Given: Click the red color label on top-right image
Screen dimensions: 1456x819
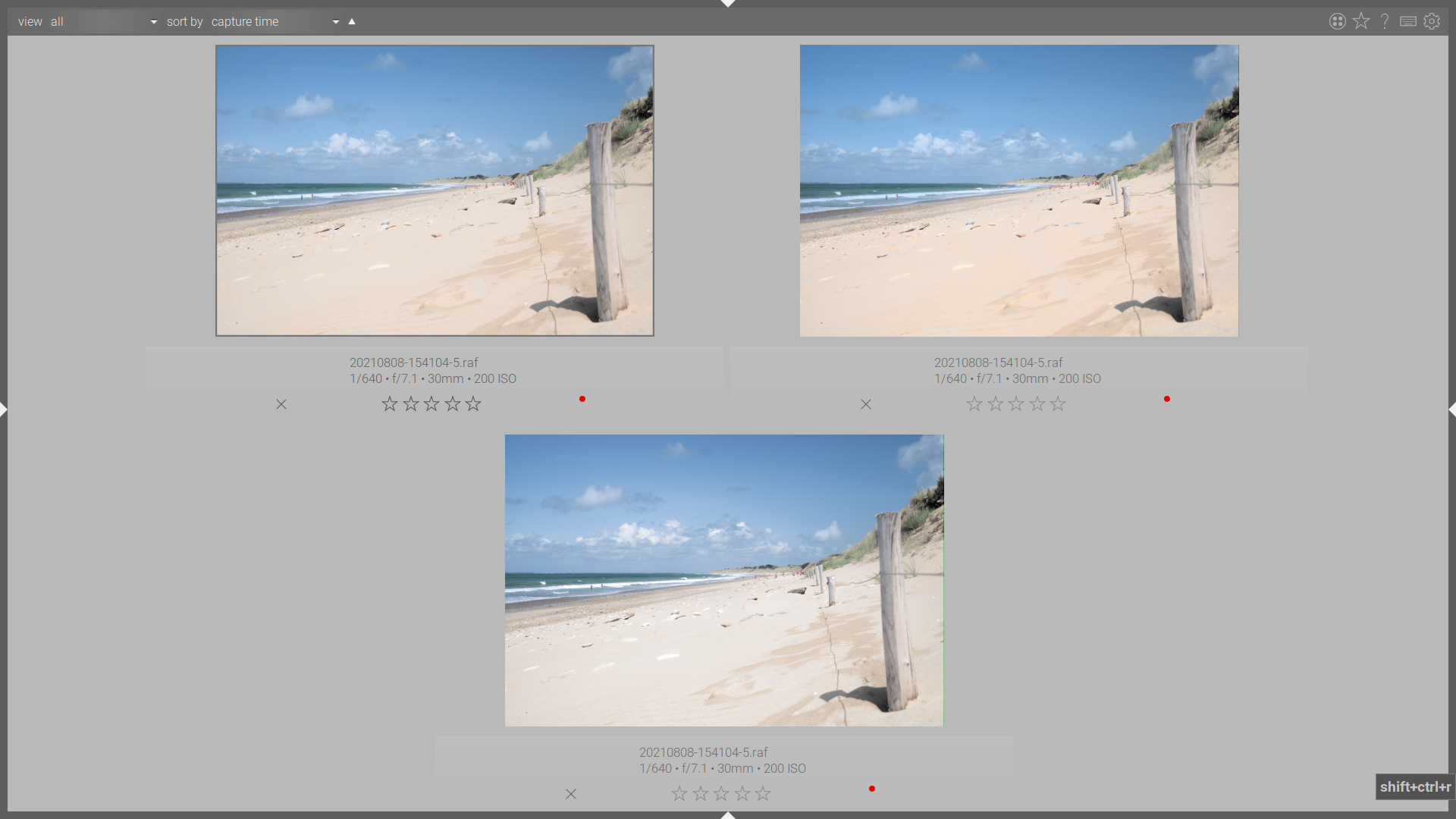Looking at the screenshot, I should [1167, 399].
